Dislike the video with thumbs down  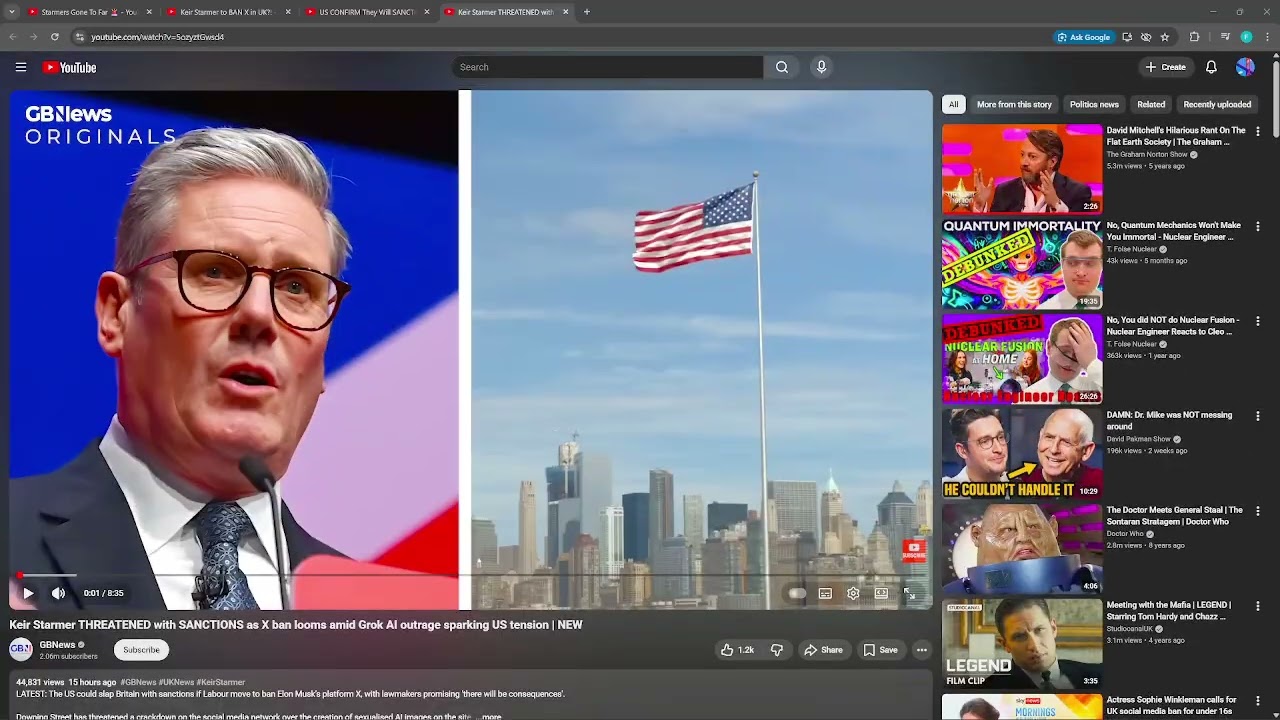tap(777, 650)
